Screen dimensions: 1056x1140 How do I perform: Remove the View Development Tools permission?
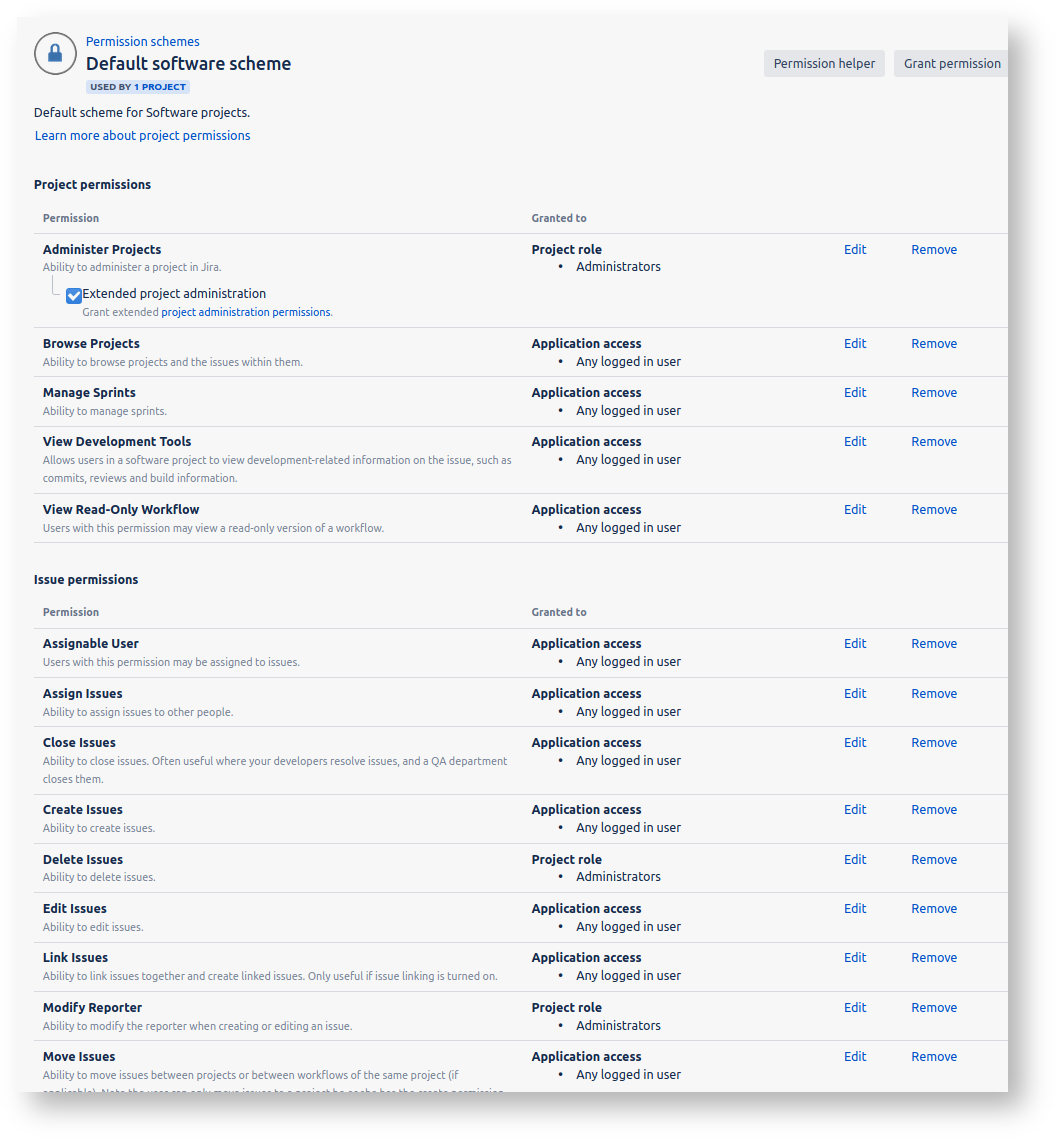933,442
